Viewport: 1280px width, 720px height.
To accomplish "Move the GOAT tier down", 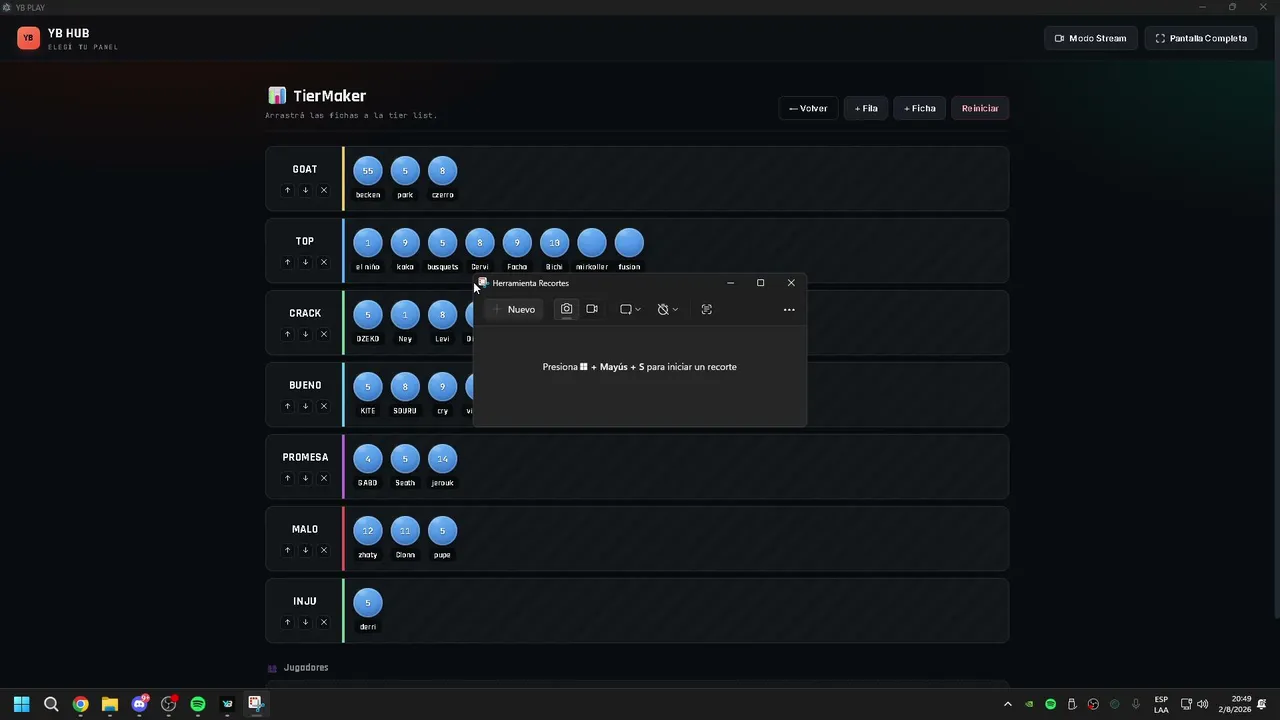I will [305, 190].
